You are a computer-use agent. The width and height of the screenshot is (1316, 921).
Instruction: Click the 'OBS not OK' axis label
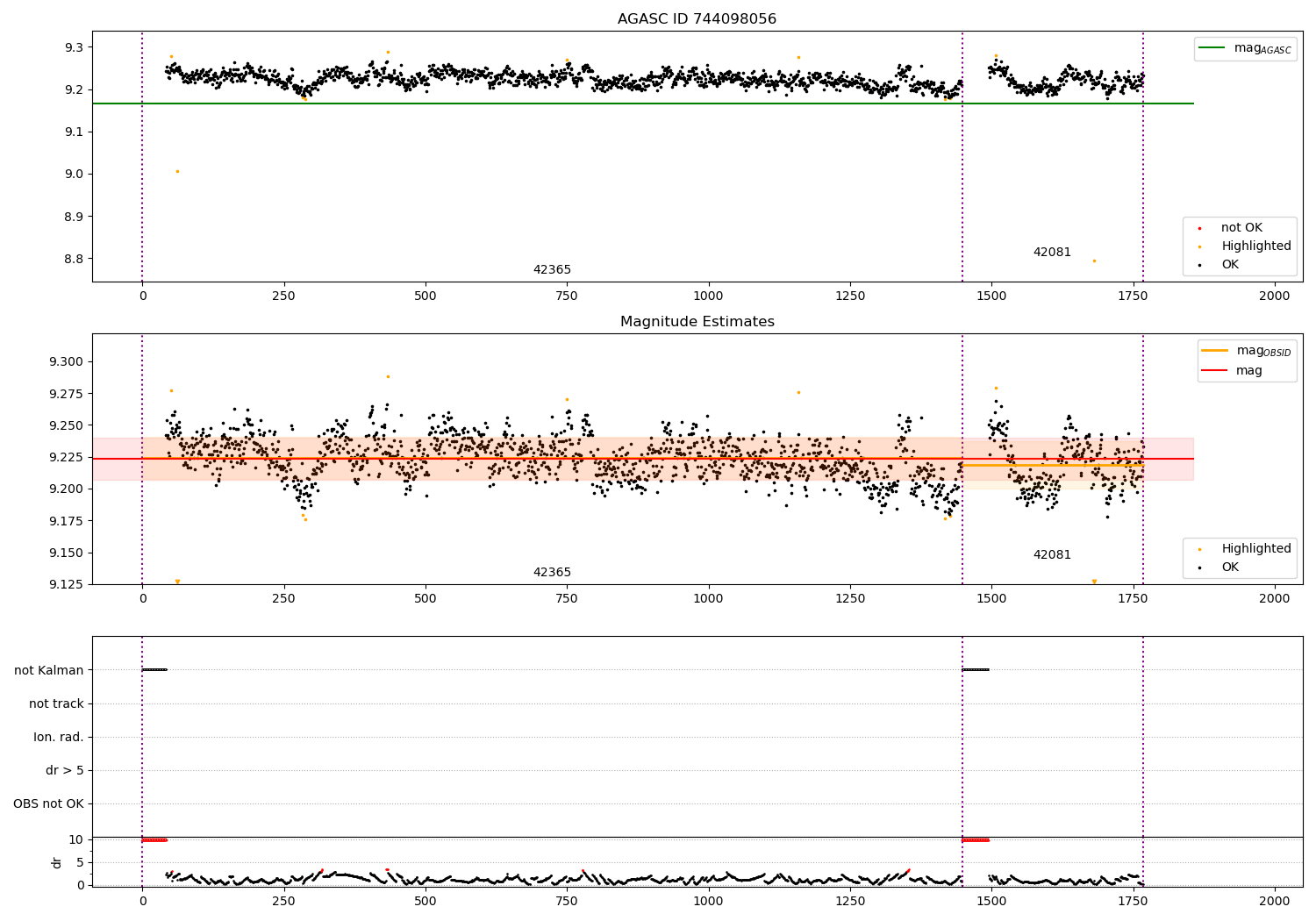click(x=49, y=804)
